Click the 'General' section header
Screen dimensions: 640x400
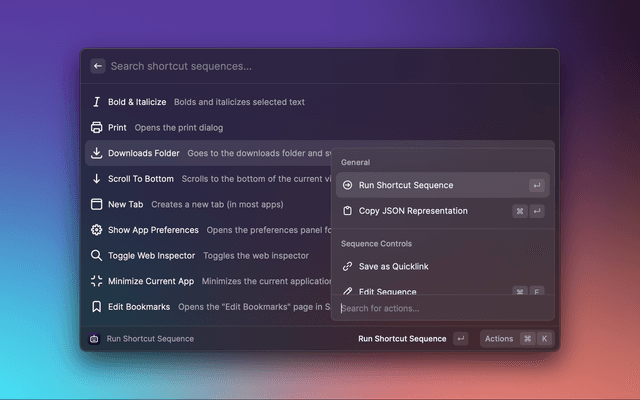(356, 162)
